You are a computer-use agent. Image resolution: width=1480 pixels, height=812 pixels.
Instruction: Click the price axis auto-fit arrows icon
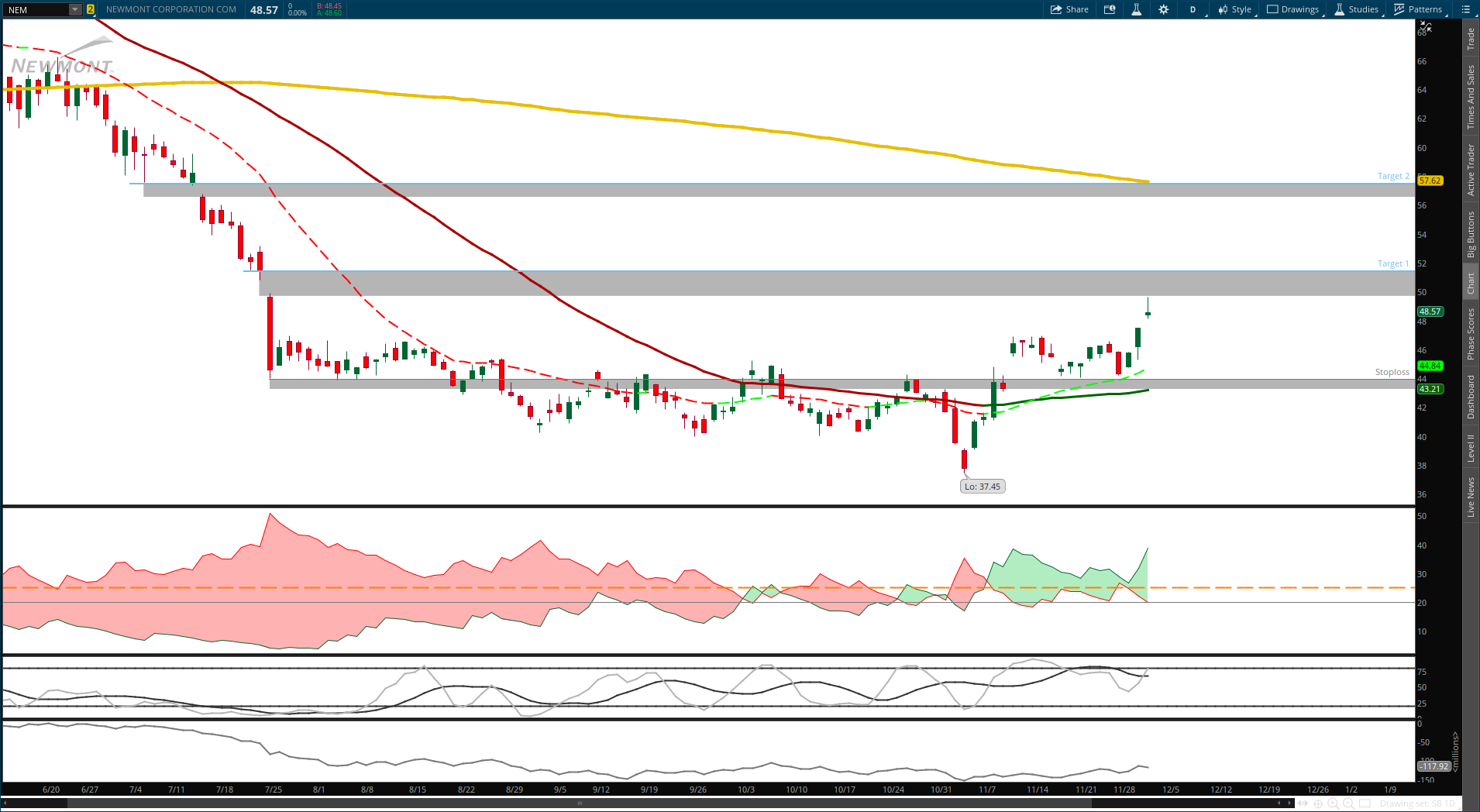point(1426,27)
